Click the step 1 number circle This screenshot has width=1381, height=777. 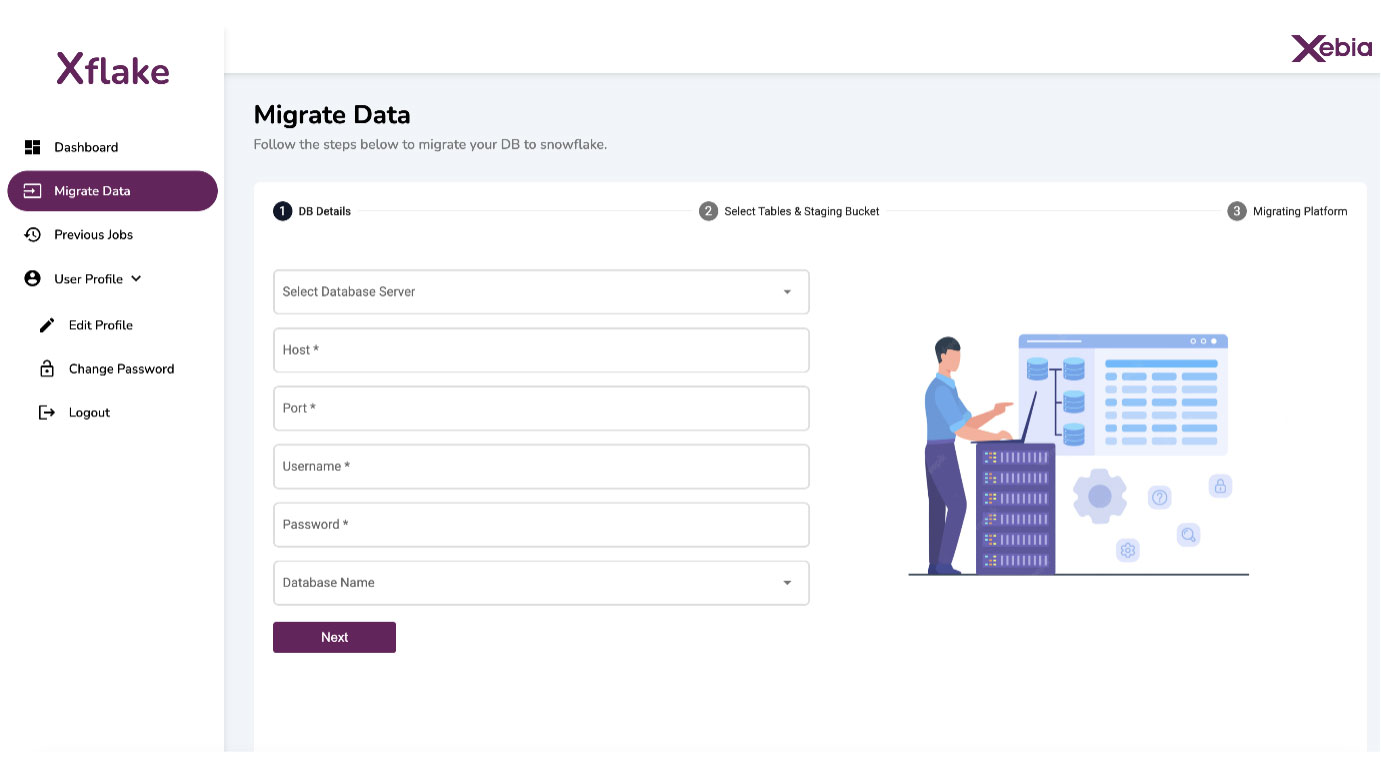click(283, 211)
